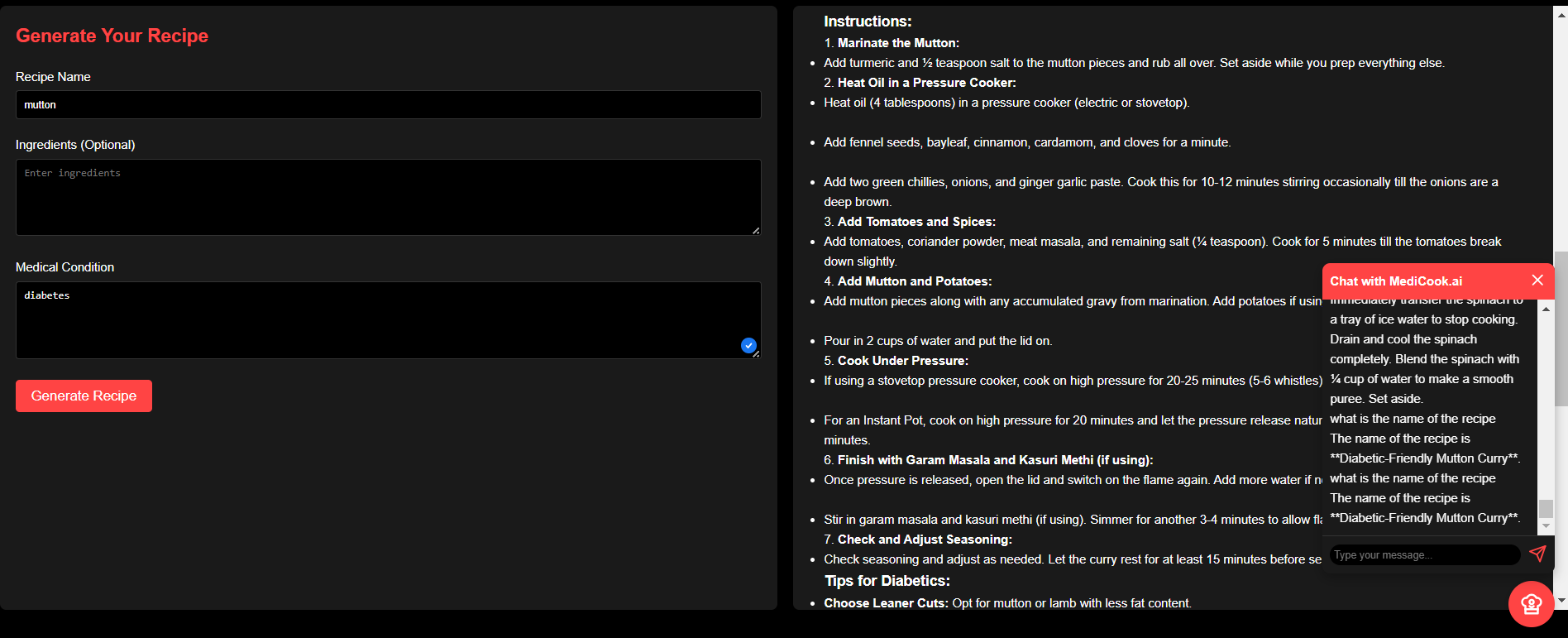The image size is (1568, 638).
Task: Click the chat scrollbar up arrow
Action: [x=1546, y=309]
